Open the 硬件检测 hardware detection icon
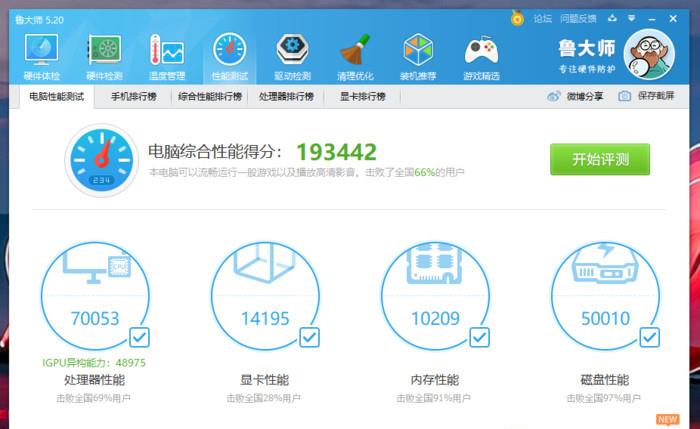The width and height of the screenshot is (700, 429). point(104,53)
